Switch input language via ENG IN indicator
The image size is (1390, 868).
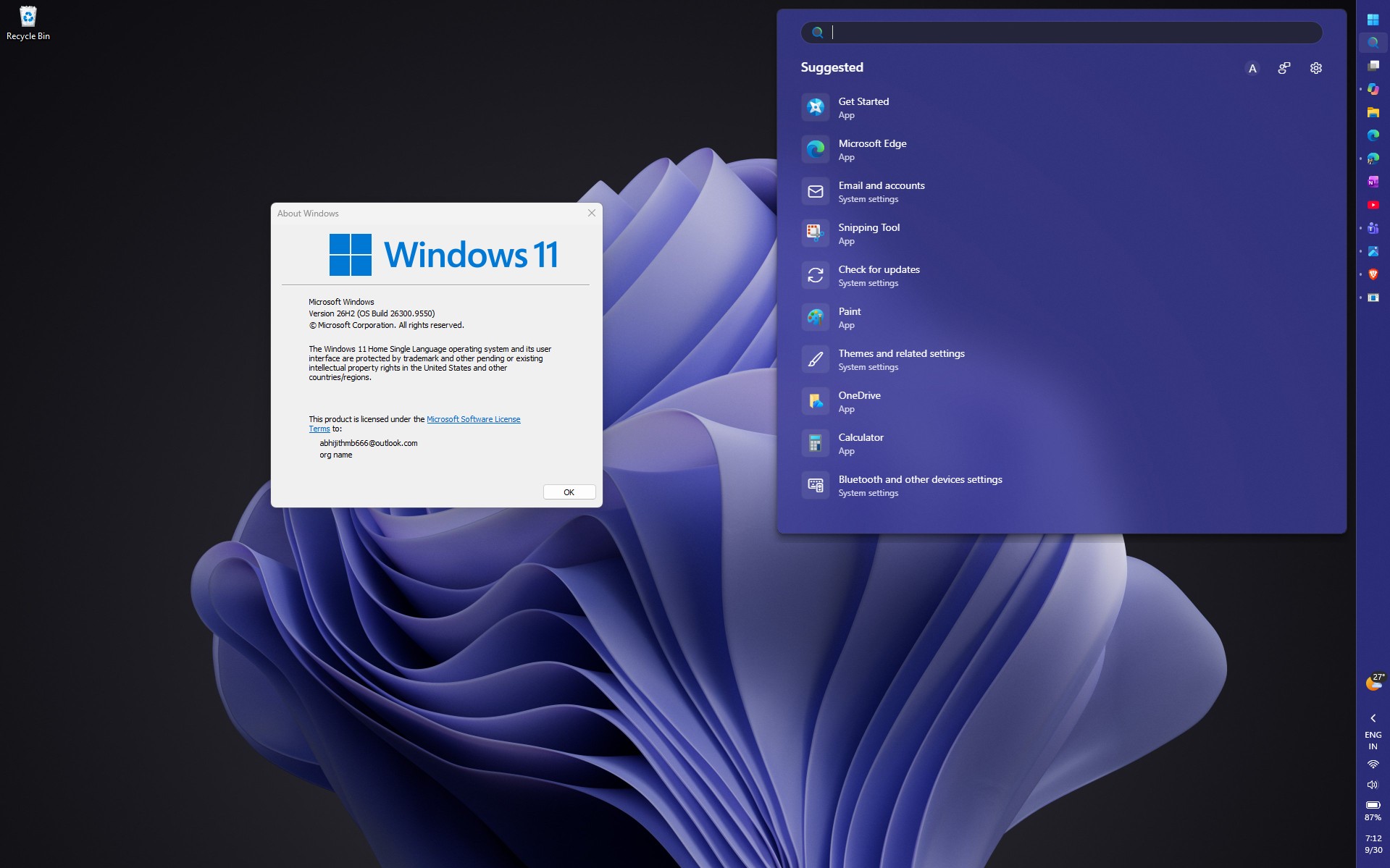[1373, 741]
